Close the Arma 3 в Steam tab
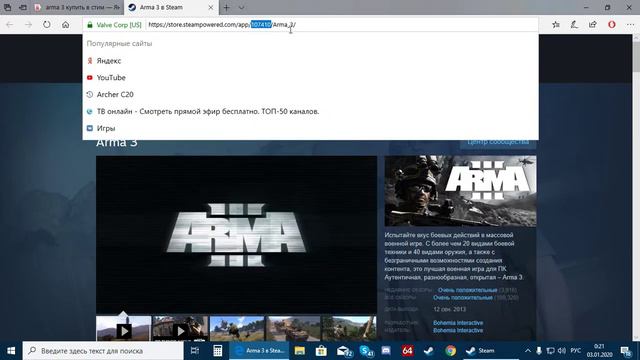 pos(211,7)
